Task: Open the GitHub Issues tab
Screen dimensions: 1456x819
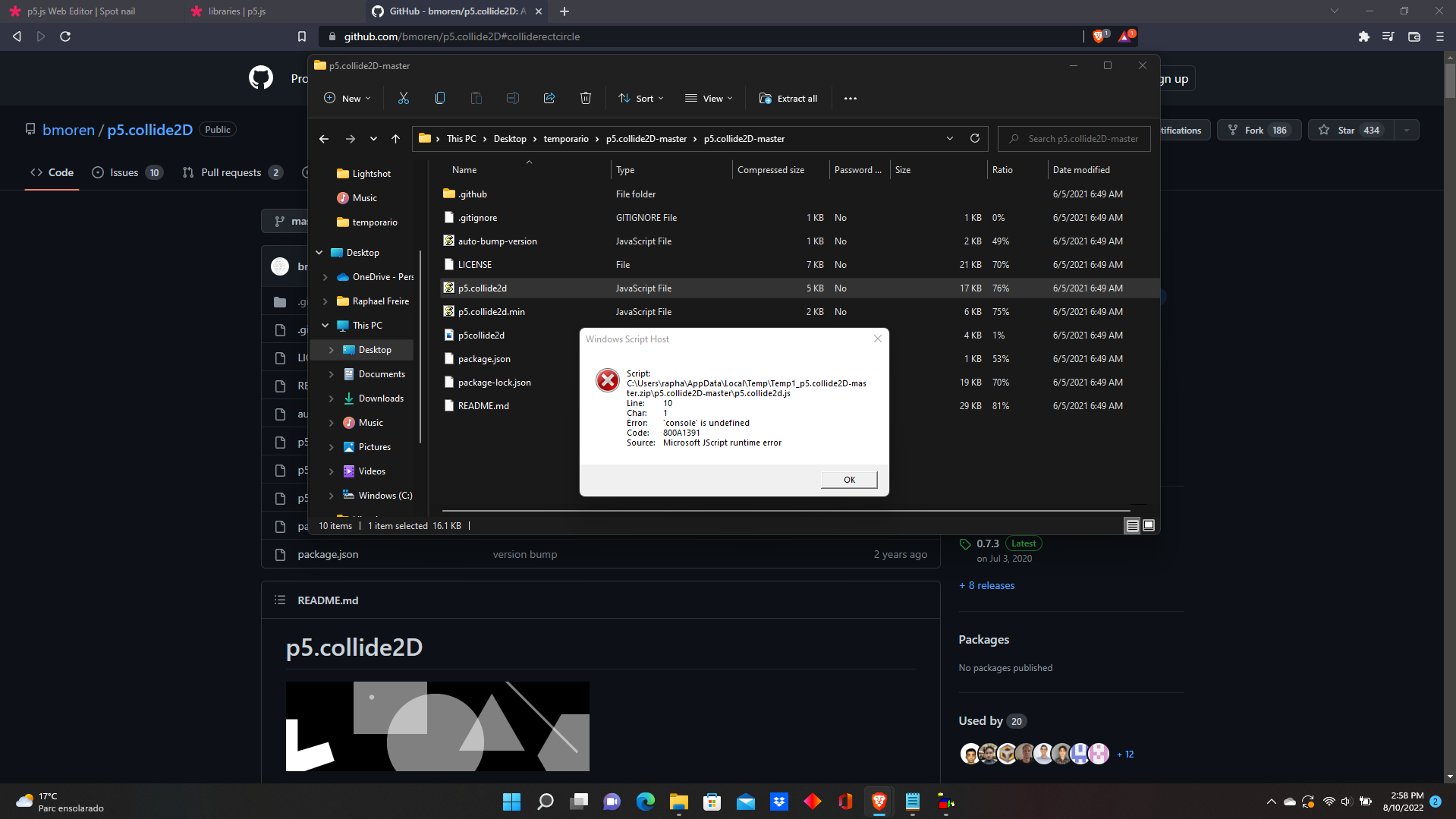Action: tap(127, 172)
